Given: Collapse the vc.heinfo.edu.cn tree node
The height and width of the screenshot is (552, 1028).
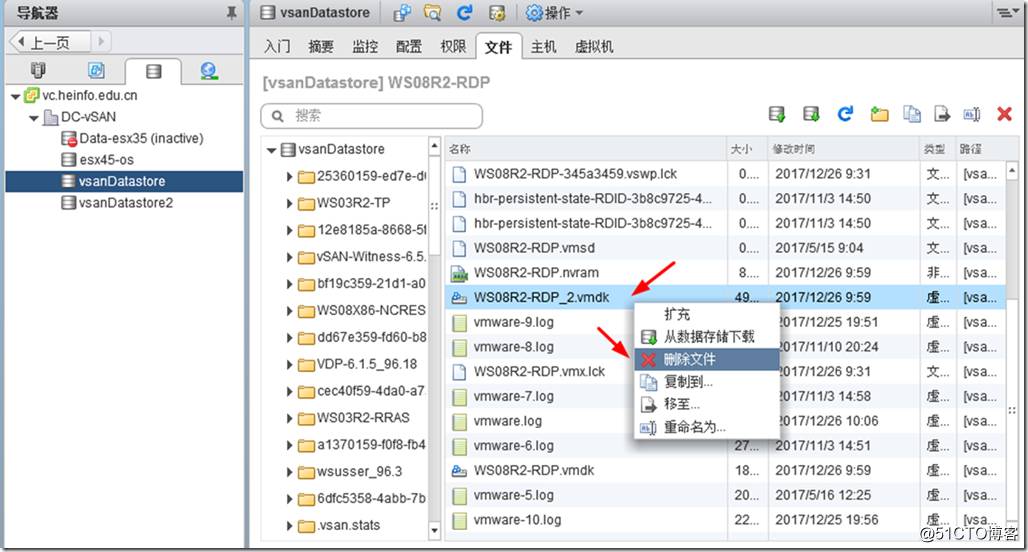Looking at the screenshot, I should point(15,96).
